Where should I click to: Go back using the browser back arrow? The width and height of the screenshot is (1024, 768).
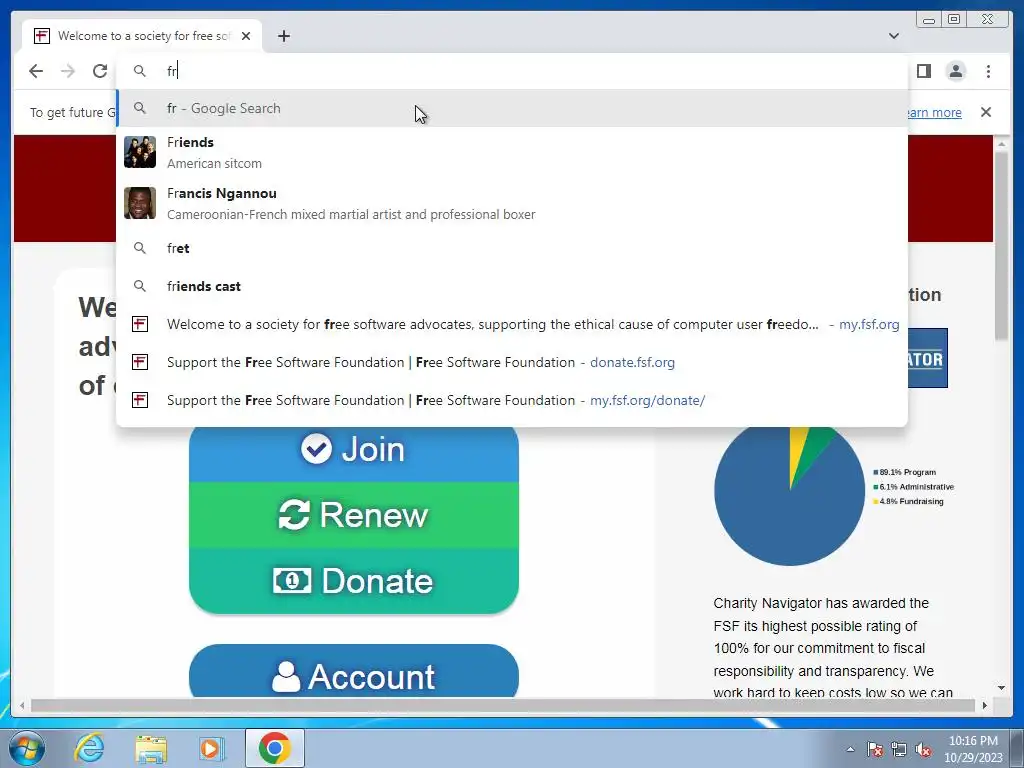coord(36,71)
